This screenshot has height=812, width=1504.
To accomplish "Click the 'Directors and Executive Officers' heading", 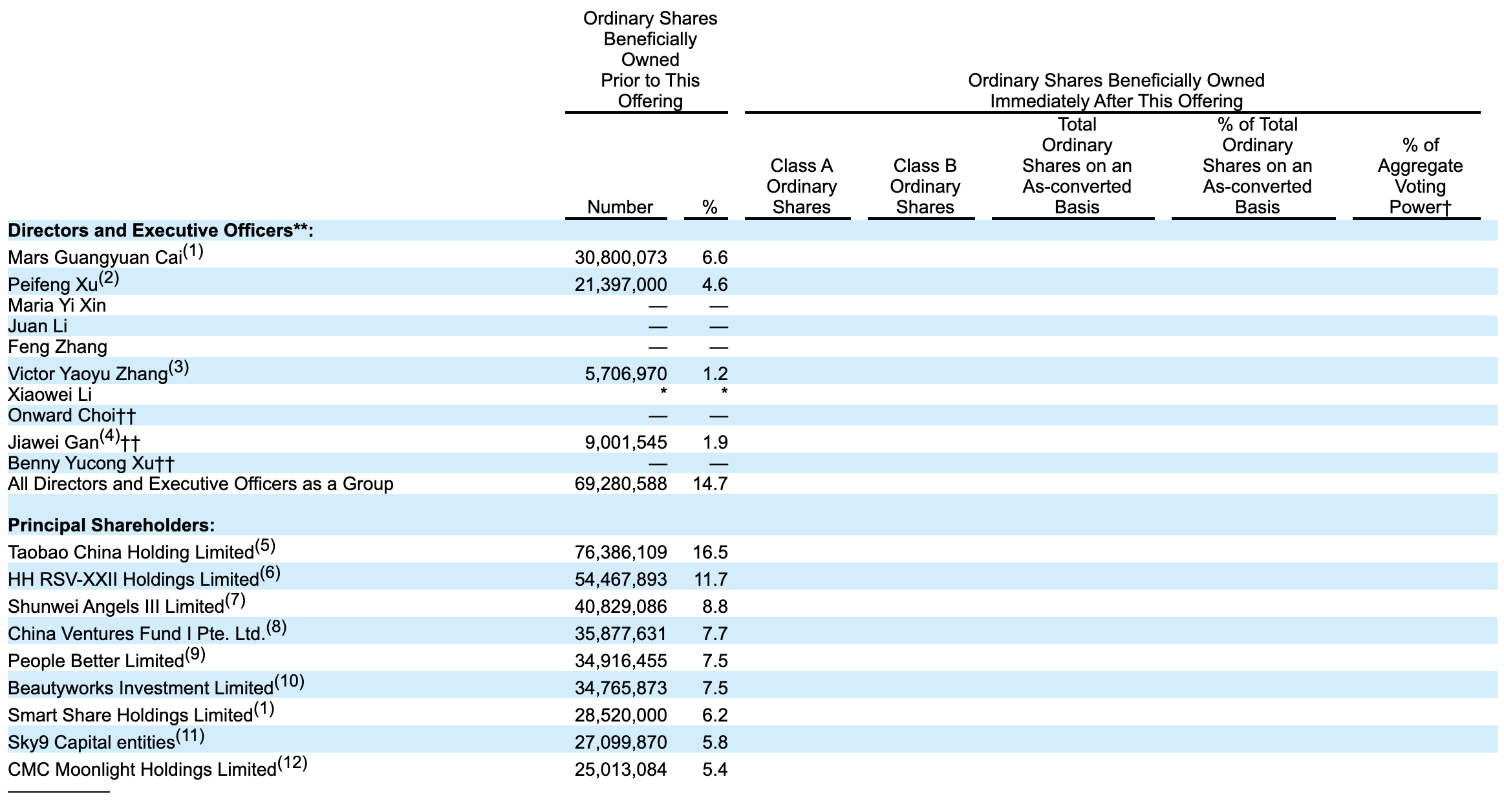I will tap(160, 231).
